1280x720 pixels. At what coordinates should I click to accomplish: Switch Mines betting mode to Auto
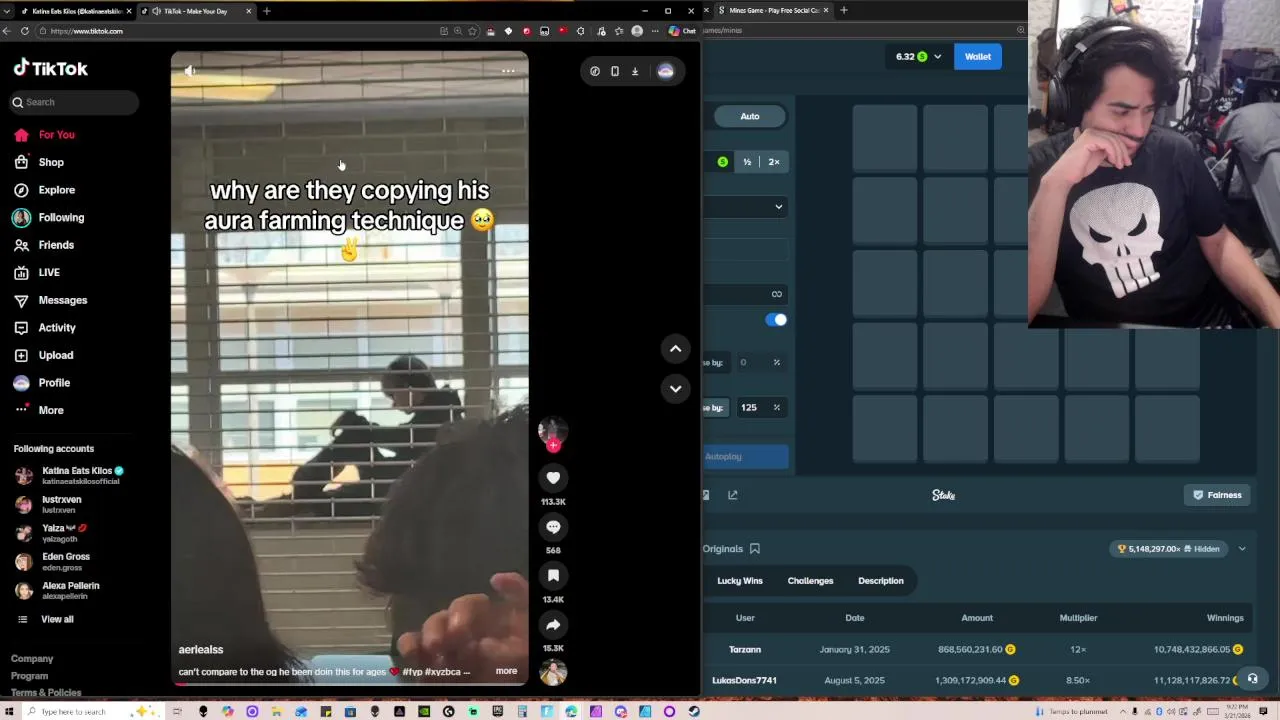click(750, 116)
